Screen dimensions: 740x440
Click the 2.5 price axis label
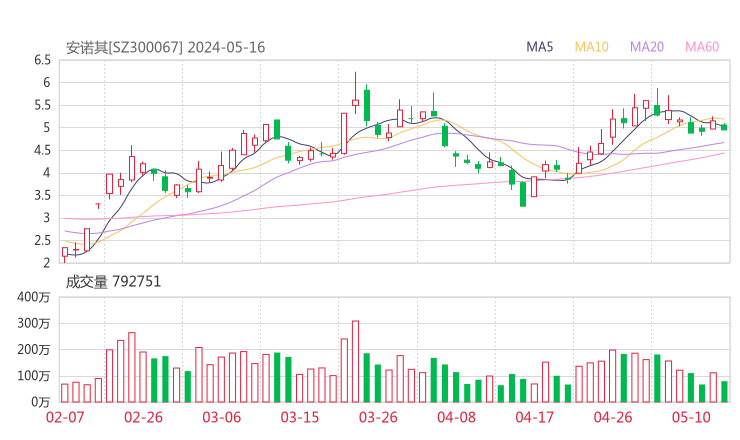pyautogui.click(x=42, y=241)
